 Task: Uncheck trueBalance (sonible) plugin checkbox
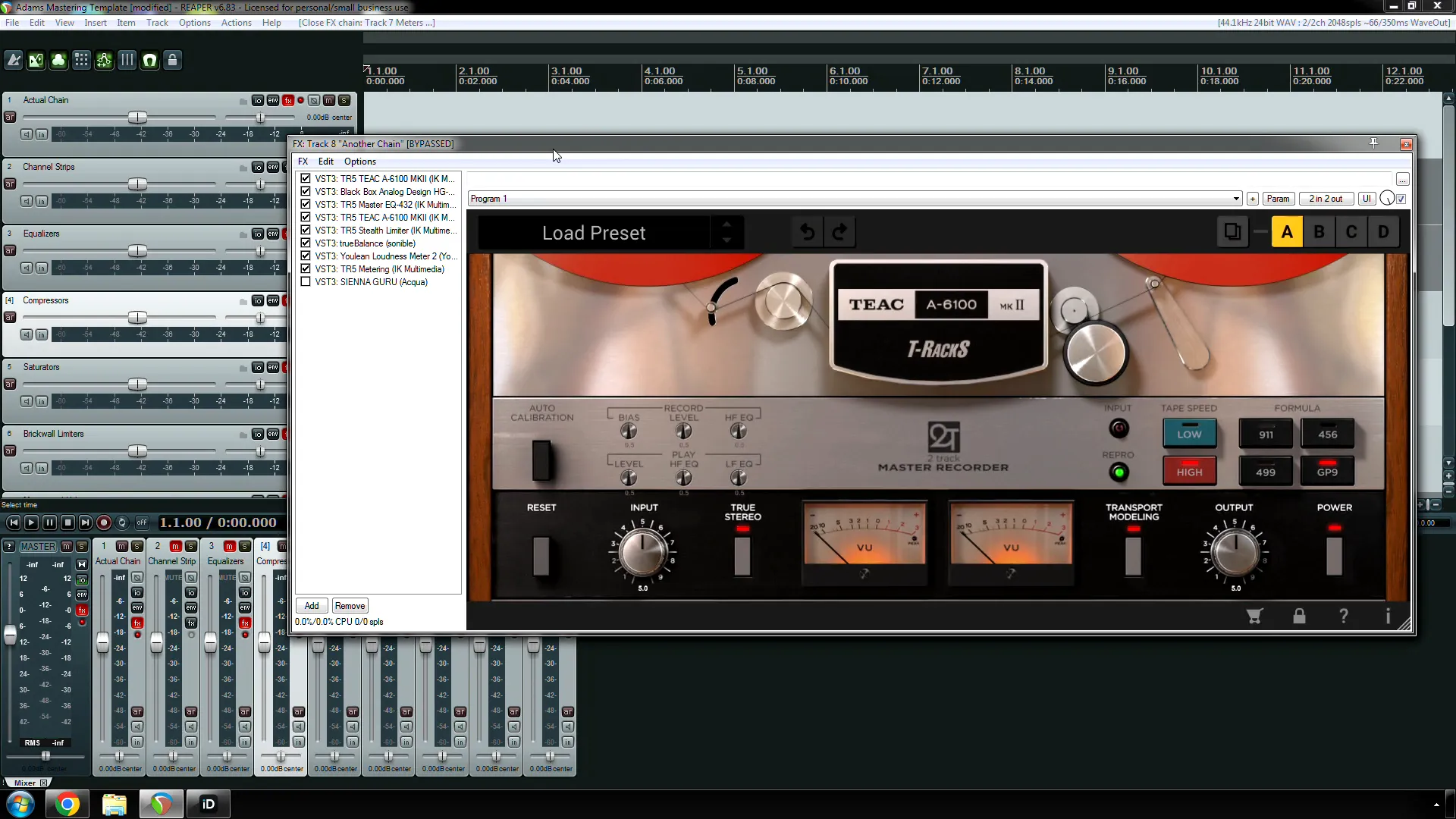306,243
